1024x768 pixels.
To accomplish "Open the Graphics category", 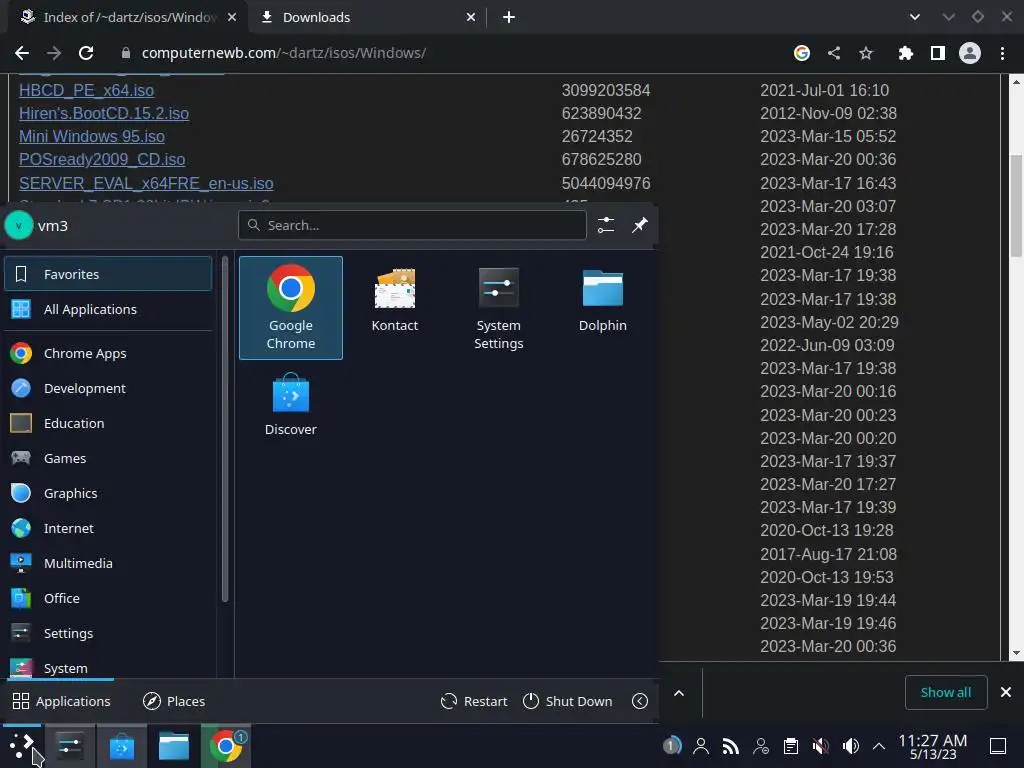I will coord(108,494).
